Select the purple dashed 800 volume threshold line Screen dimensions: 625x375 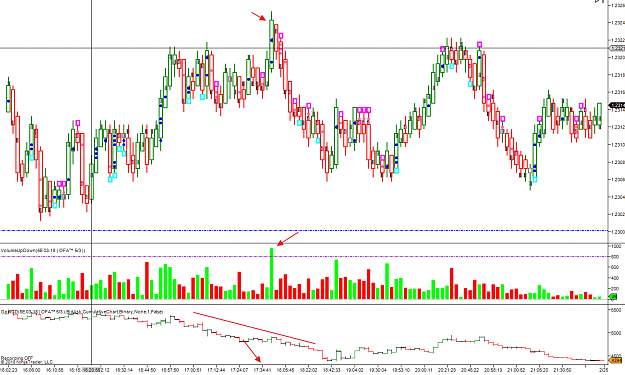304,257
